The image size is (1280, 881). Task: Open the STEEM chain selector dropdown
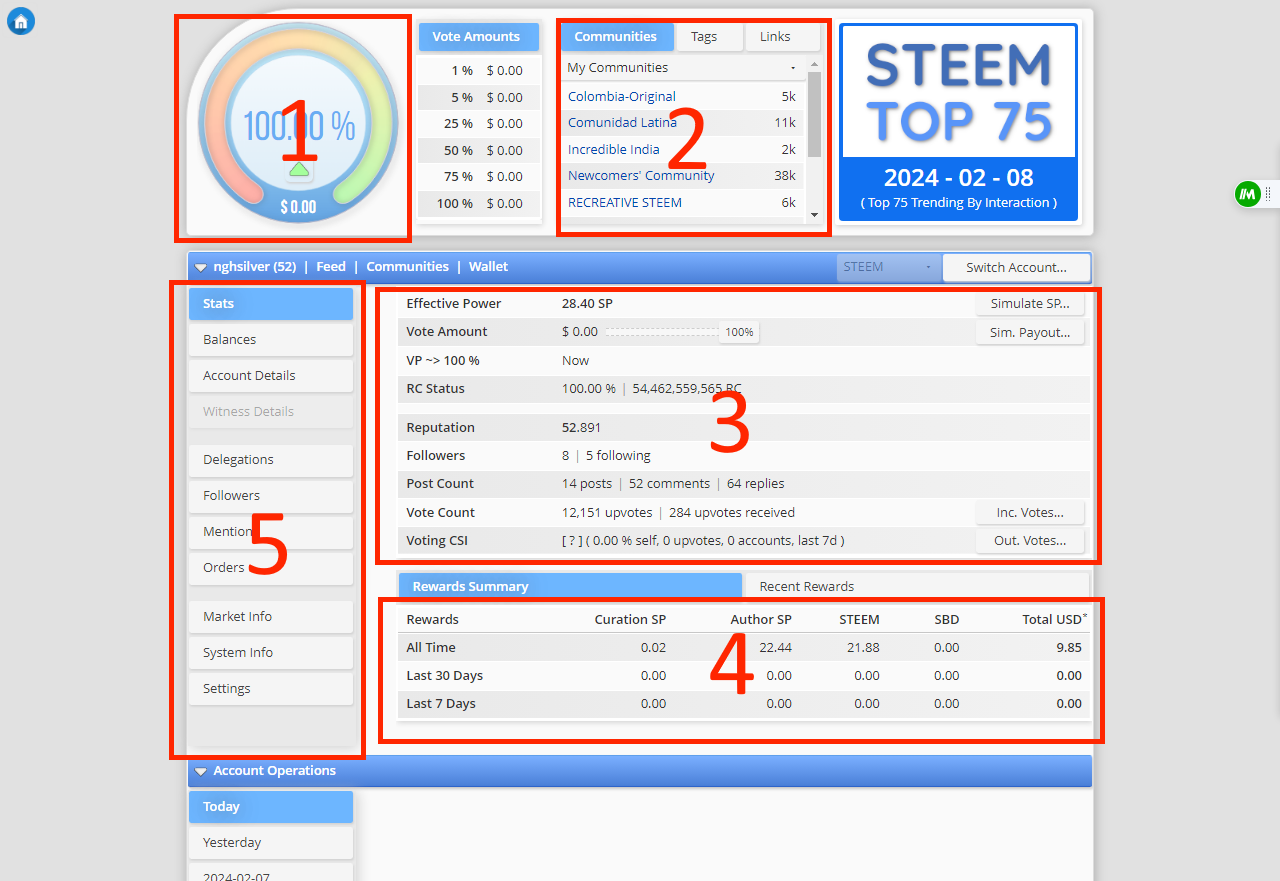point(888,267)
